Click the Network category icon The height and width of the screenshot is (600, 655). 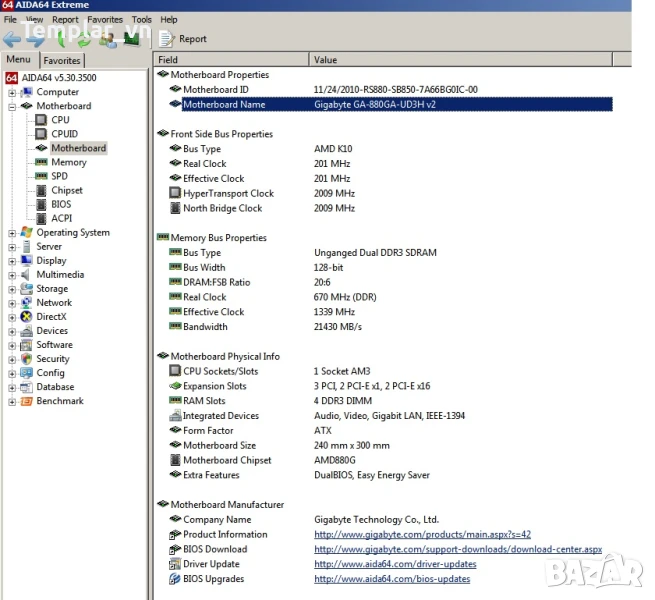coord(26,303)
